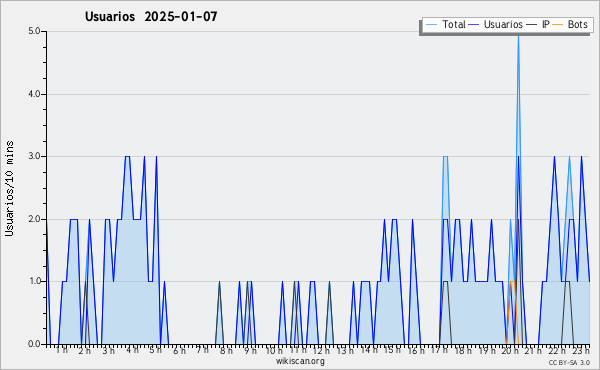Click the '1 h' x-axis label

coord(62,350)
